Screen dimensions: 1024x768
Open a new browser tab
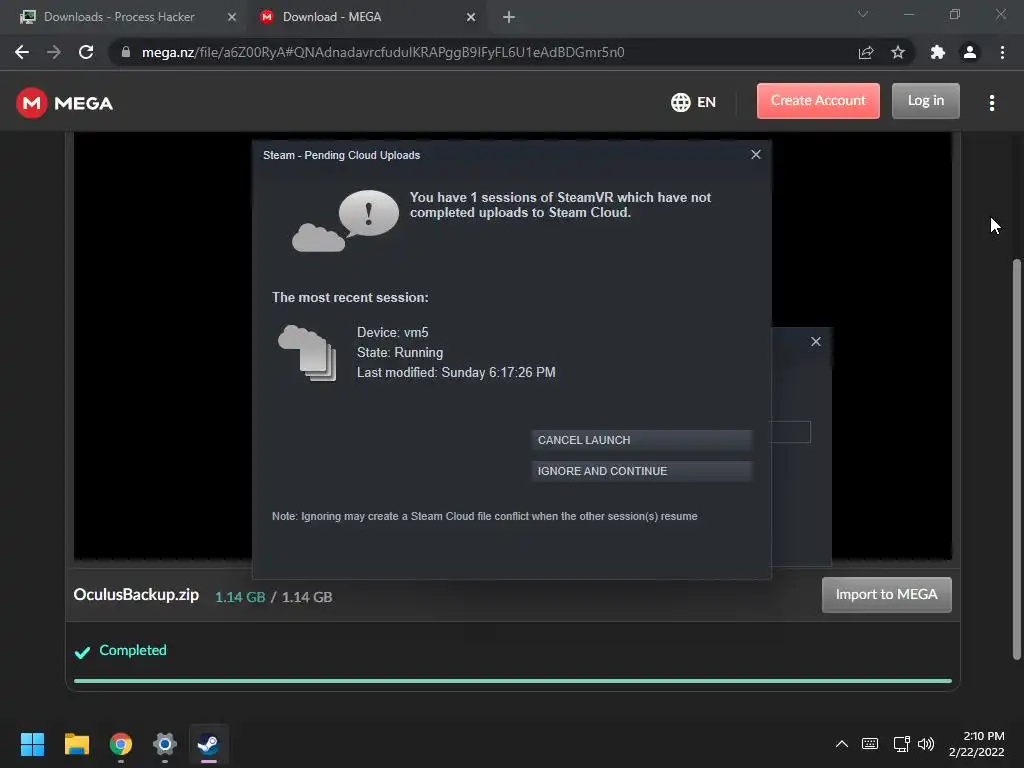(509, 17)
